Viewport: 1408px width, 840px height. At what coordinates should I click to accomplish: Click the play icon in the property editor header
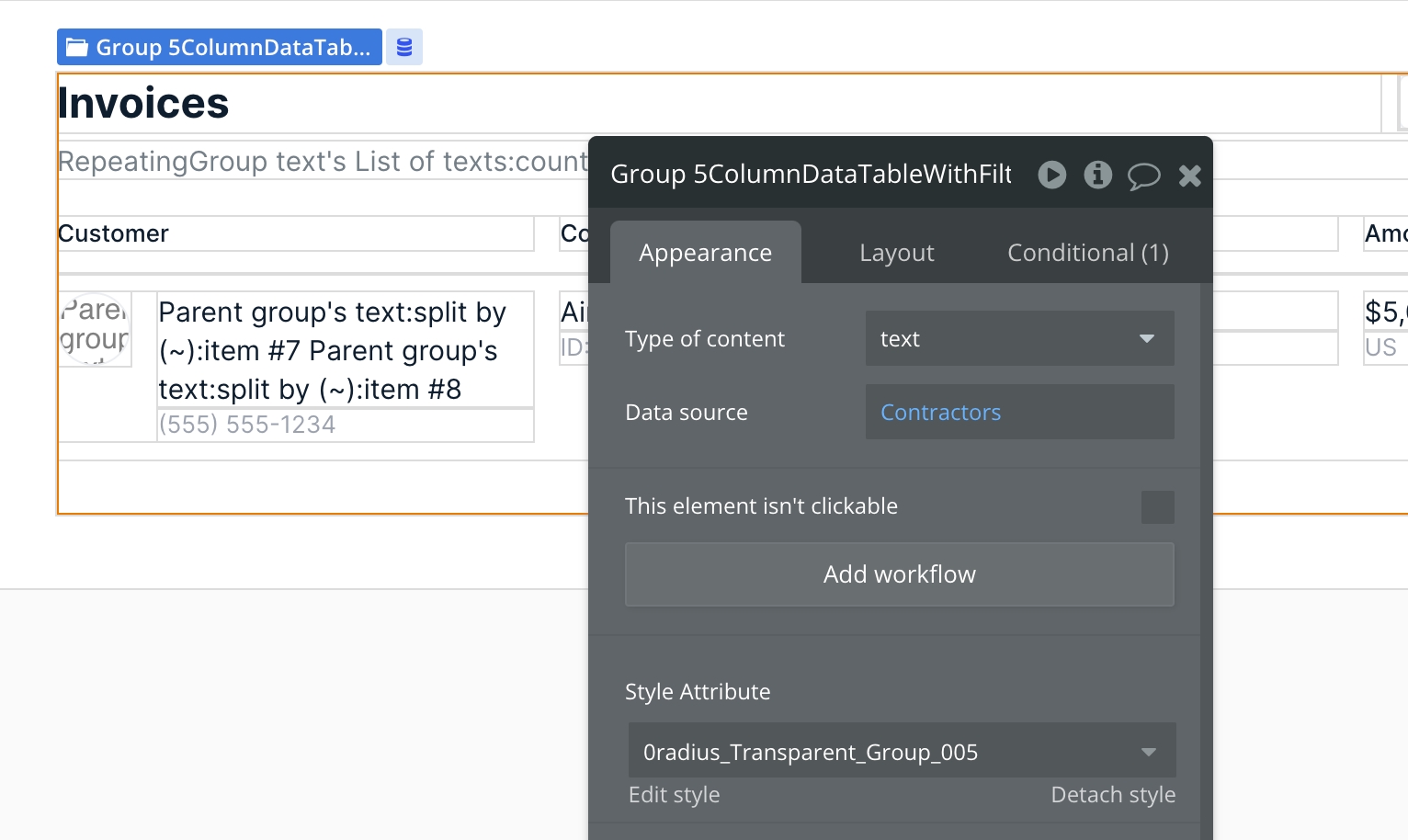point(1051,175)
